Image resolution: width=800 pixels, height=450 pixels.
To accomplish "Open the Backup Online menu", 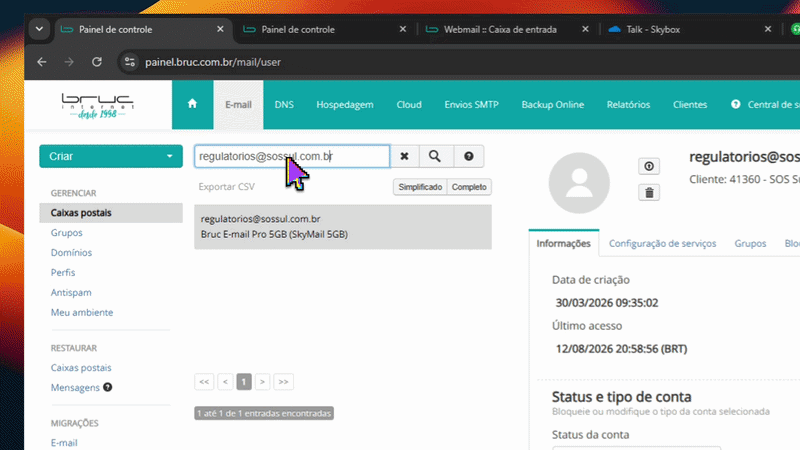I will coord(553,105).
